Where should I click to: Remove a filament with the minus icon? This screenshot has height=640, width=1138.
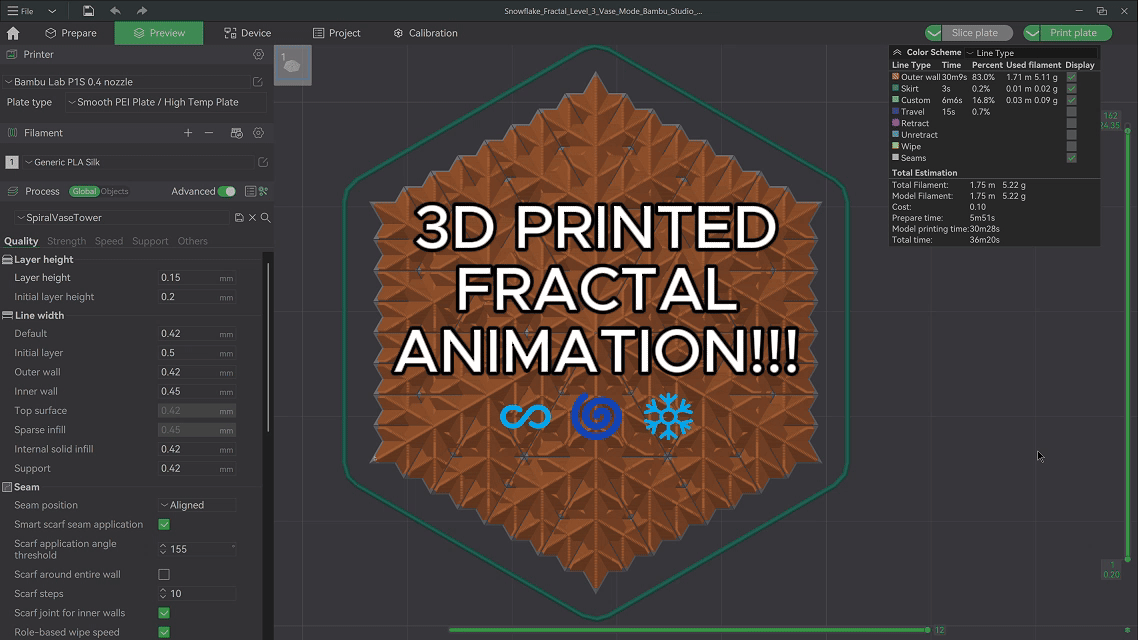[208, 132]
